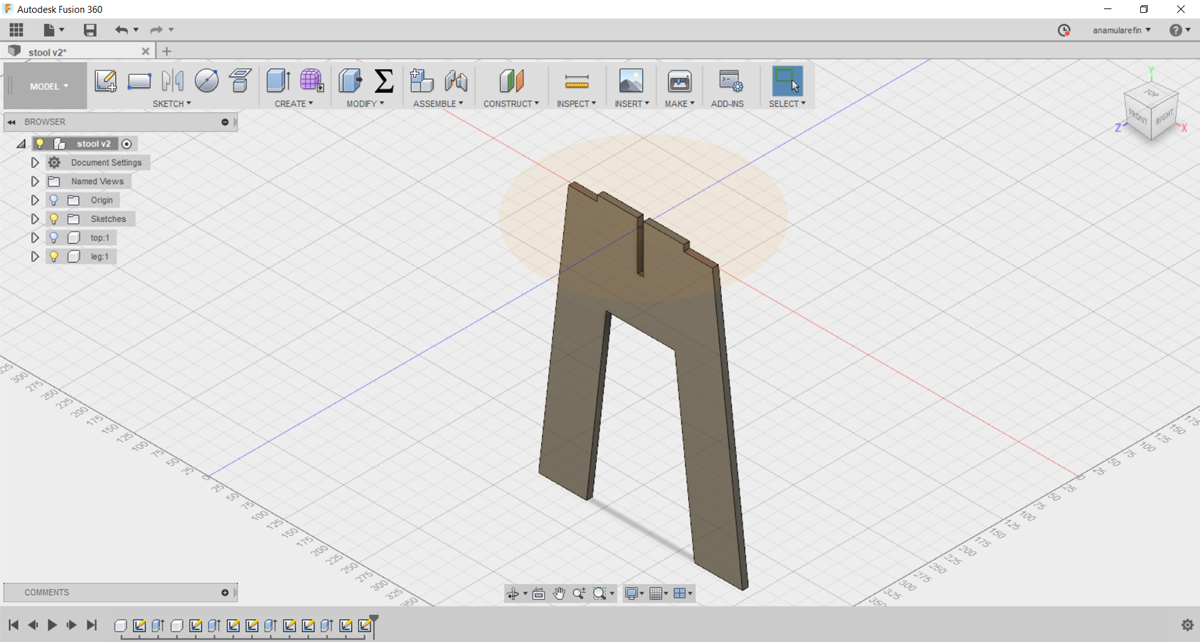Expand the Origin folder node
Image resolution: width=1200 pixels, height=642 pixels.
pyautogui.click(x=35, y=200)
